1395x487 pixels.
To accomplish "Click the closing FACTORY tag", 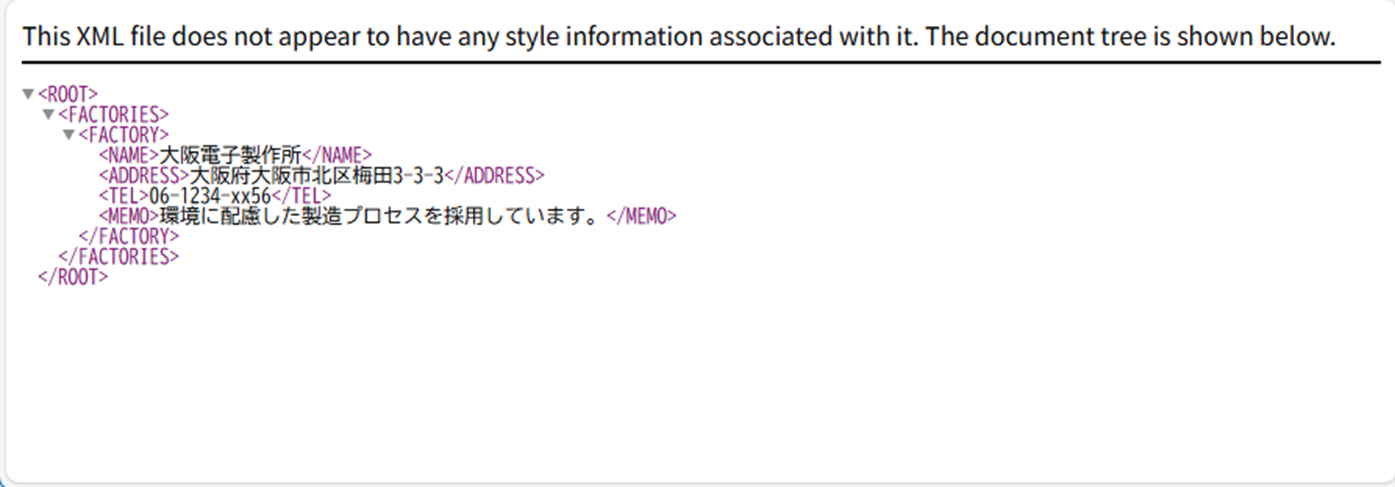I will (128, 237).
